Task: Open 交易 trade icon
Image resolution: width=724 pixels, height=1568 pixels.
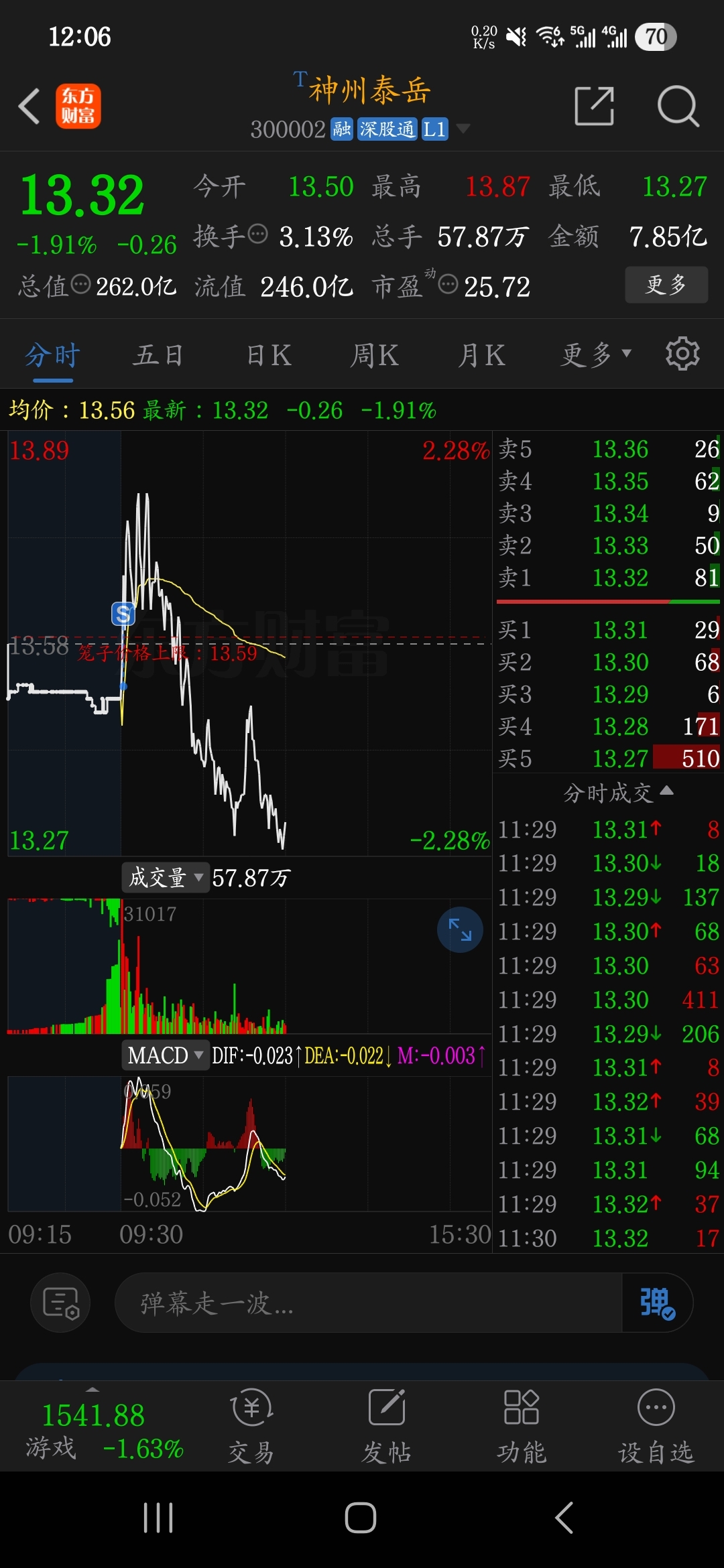Action: coord(251,1426)
